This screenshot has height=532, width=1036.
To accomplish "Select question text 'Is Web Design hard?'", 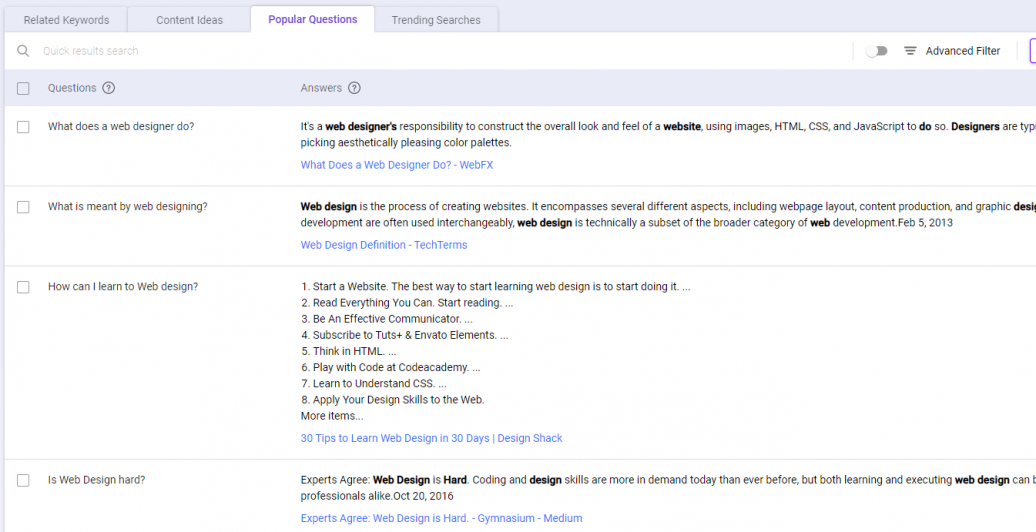I will pos(96,480).
